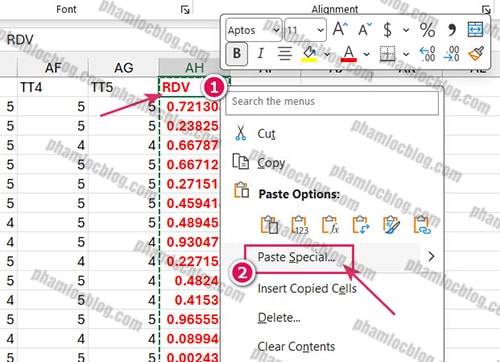The width and height of the screenshot is (500, 362).
Task: Click Paste Transpose icon
Action: coord(361,225)
